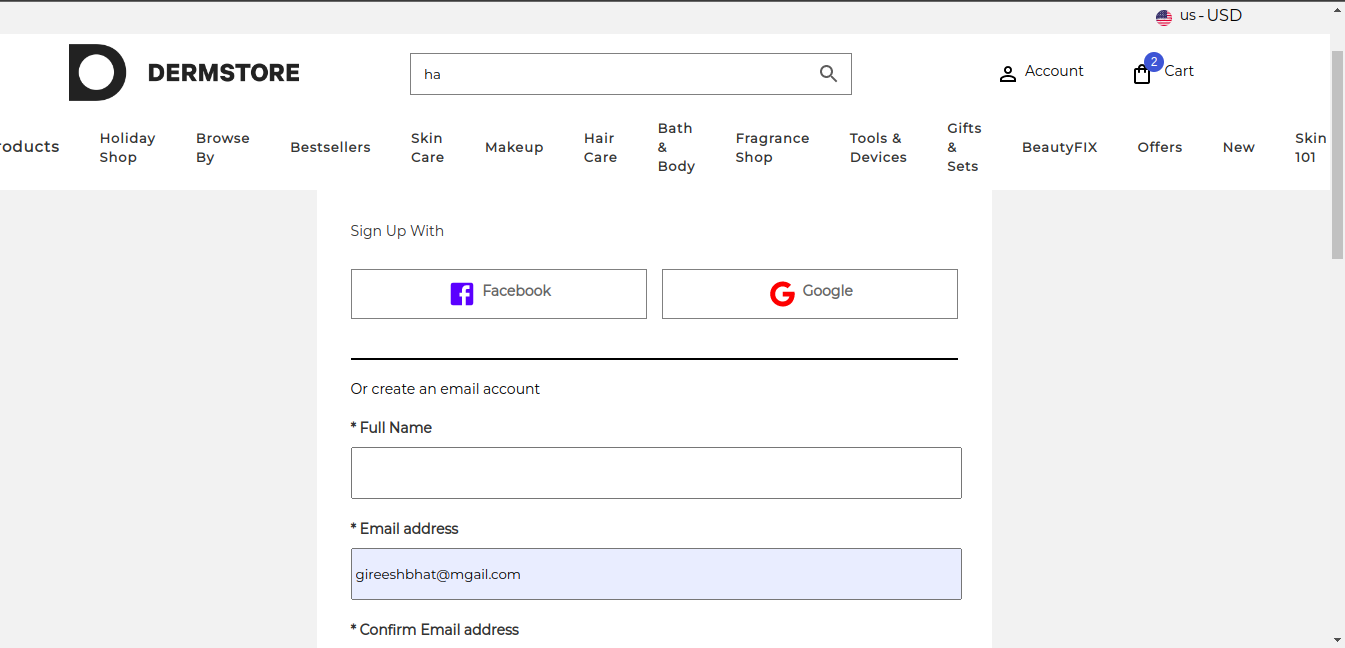The width and height of the screenshot is (1345, 648).
Task: Expand the Skin Care menu
Action: click(427, 147)
